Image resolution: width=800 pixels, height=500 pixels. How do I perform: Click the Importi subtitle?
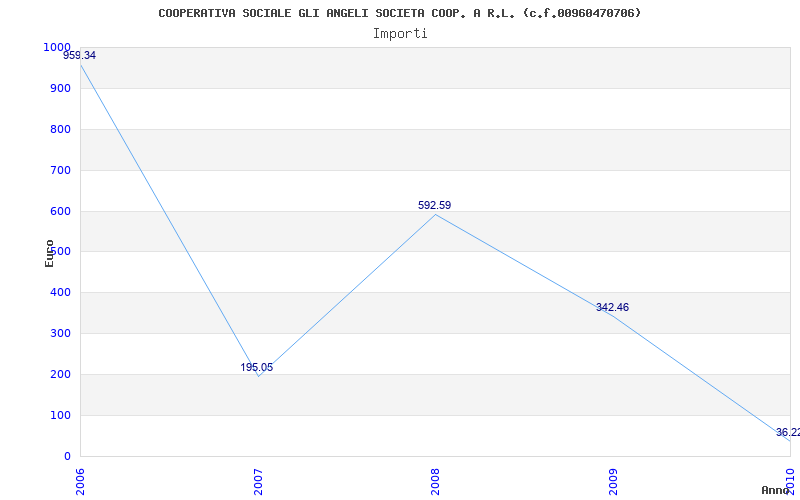click(x=399, y=34)
